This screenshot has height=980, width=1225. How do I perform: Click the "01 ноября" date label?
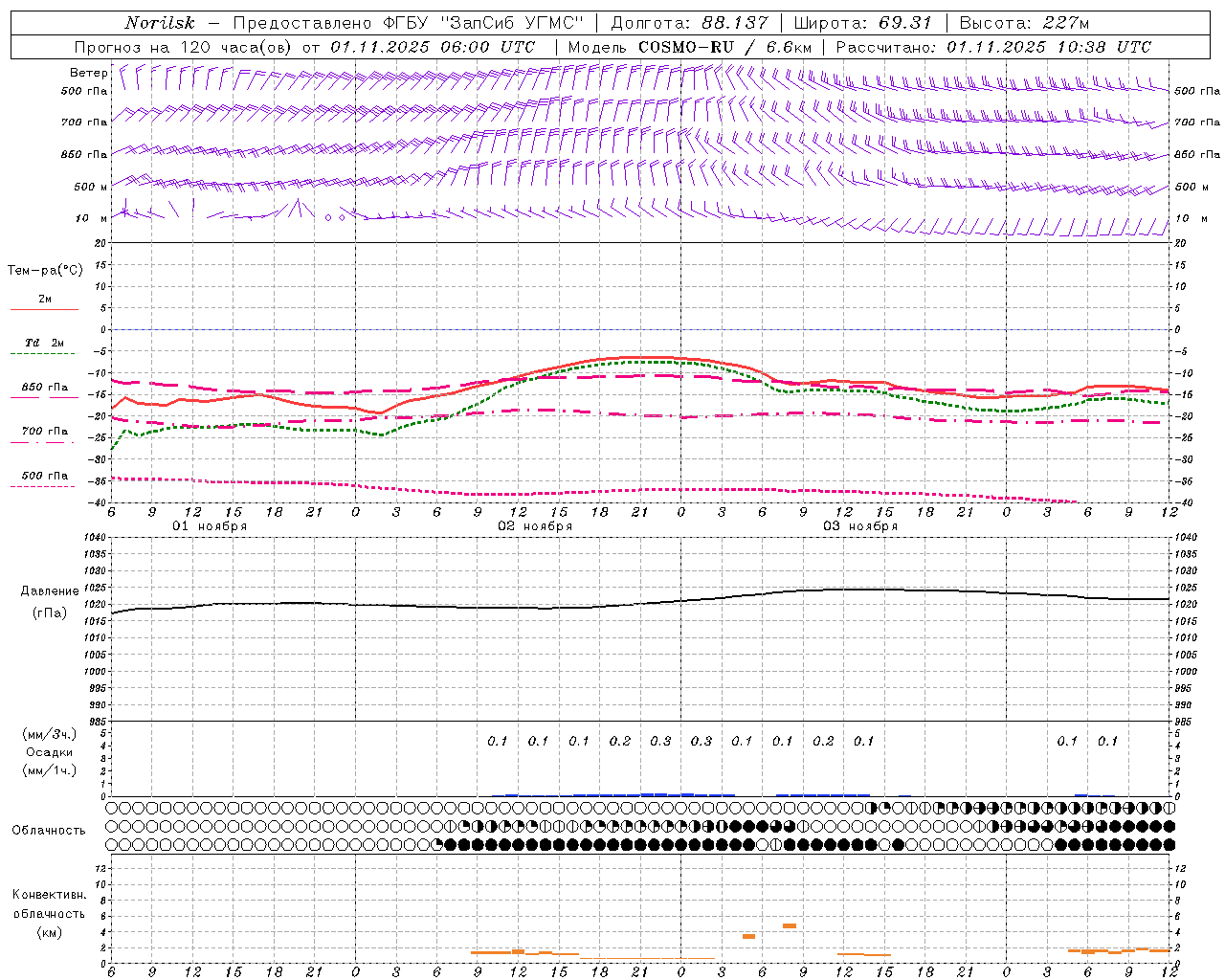(x=210, y=526)
